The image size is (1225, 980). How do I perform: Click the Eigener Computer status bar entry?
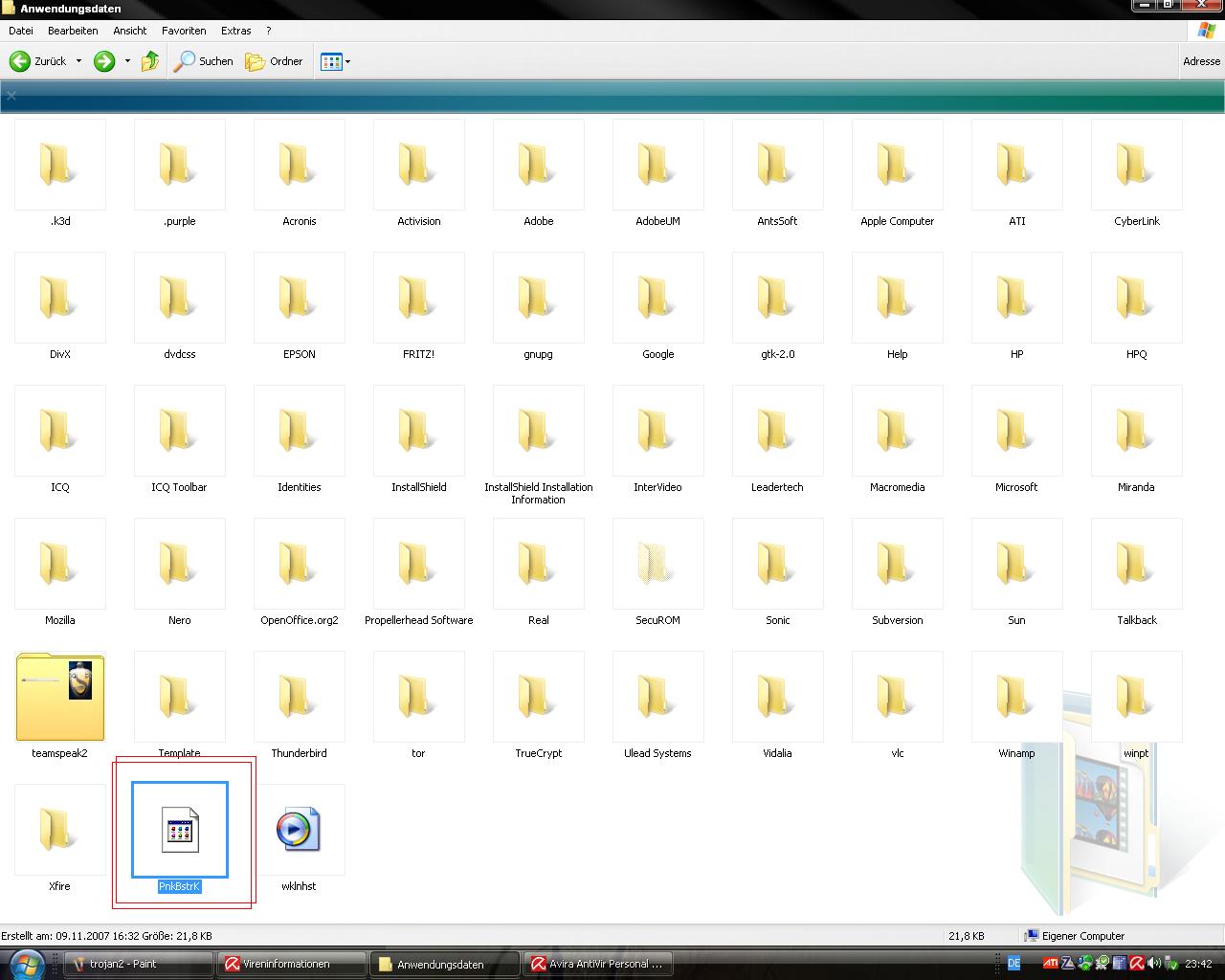click(1075, 936)
